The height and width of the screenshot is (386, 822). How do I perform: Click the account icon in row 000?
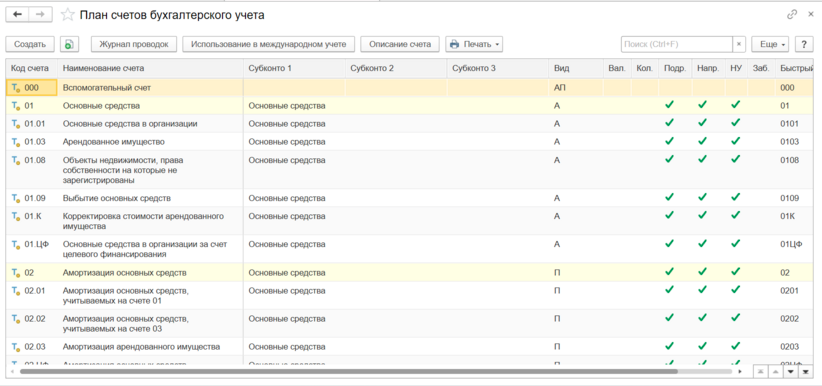click(16, 88)
